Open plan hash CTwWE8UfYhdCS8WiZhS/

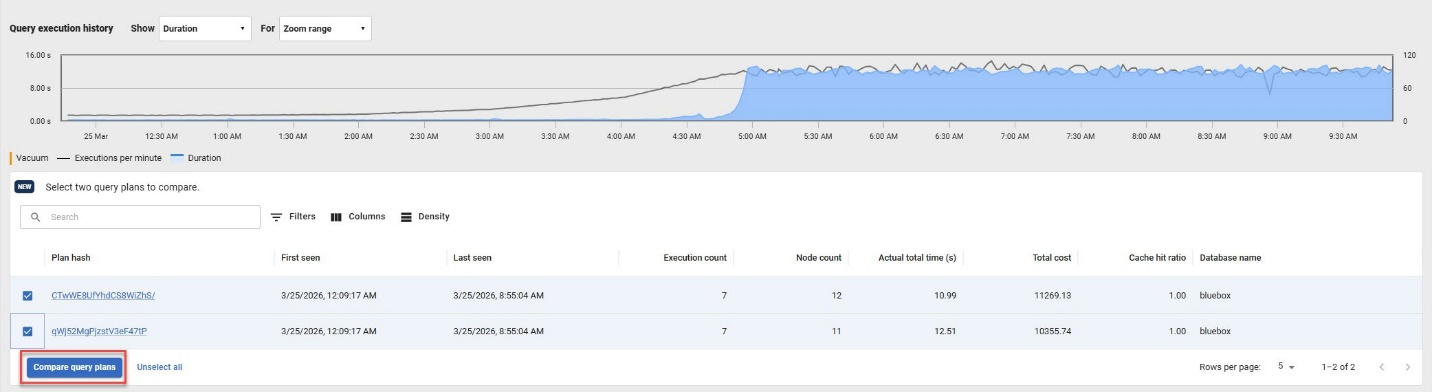pyautogui.click(x=103, y=295)
